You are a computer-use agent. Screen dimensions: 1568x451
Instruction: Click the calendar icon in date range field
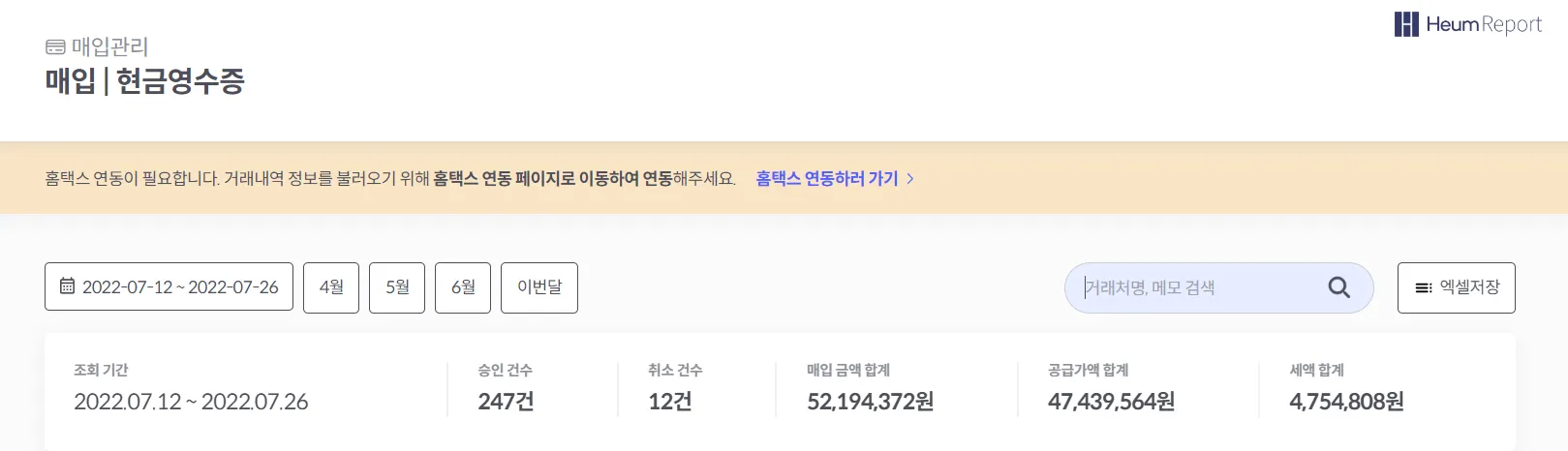click(x=67, y=286)
